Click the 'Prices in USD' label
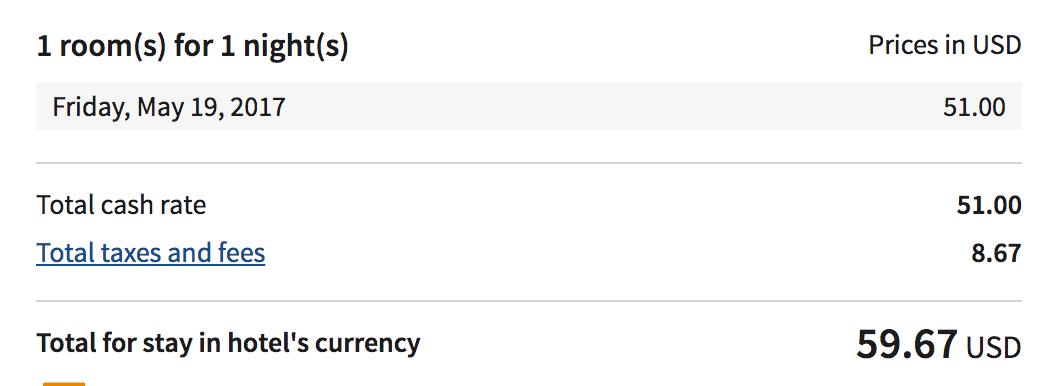The image size is (1046, 386). click(945, 45)
